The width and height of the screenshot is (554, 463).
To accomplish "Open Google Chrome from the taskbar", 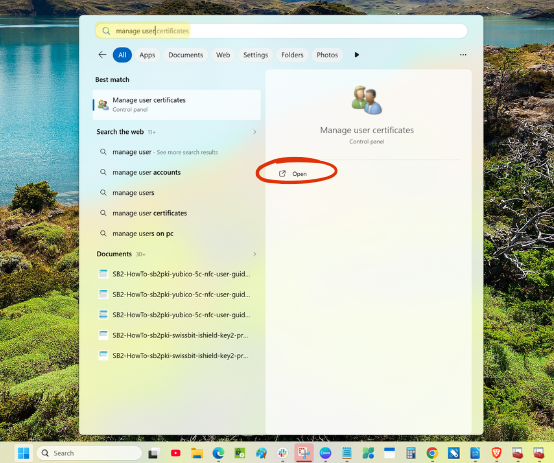I will [432, 453].
